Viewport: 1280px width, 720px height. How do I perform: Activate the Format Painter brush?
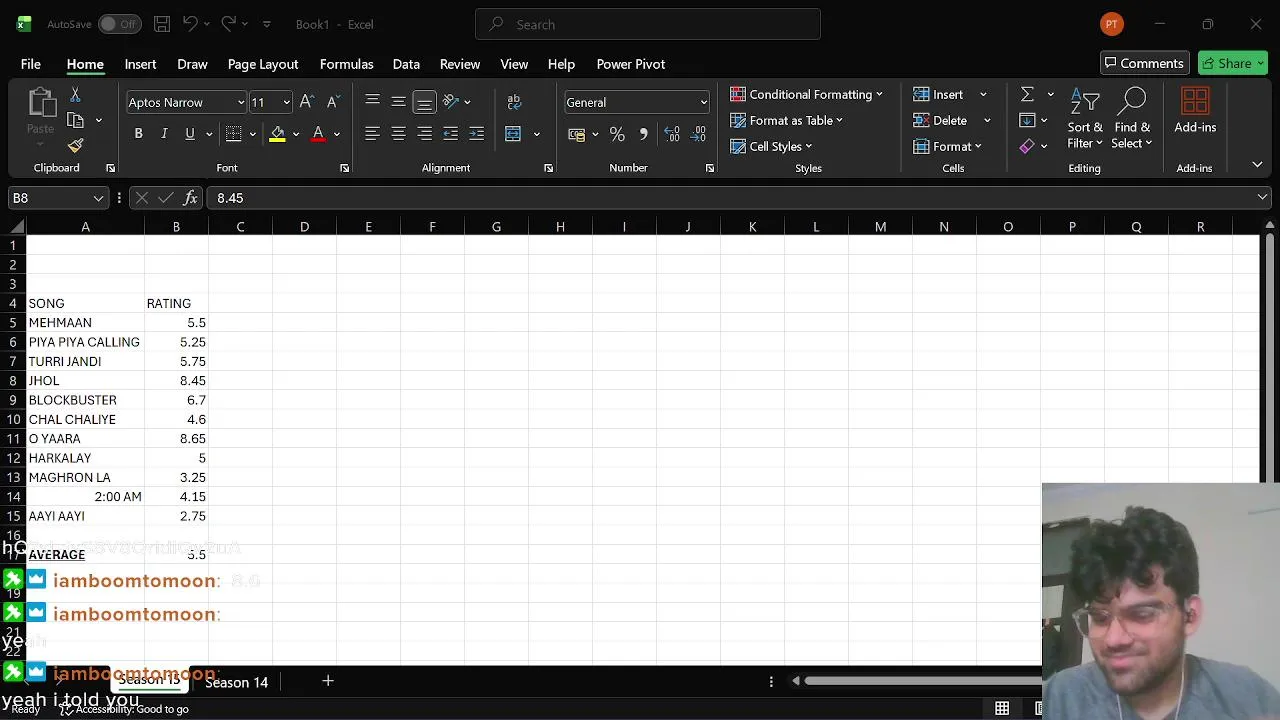click(x=75, y=145)
